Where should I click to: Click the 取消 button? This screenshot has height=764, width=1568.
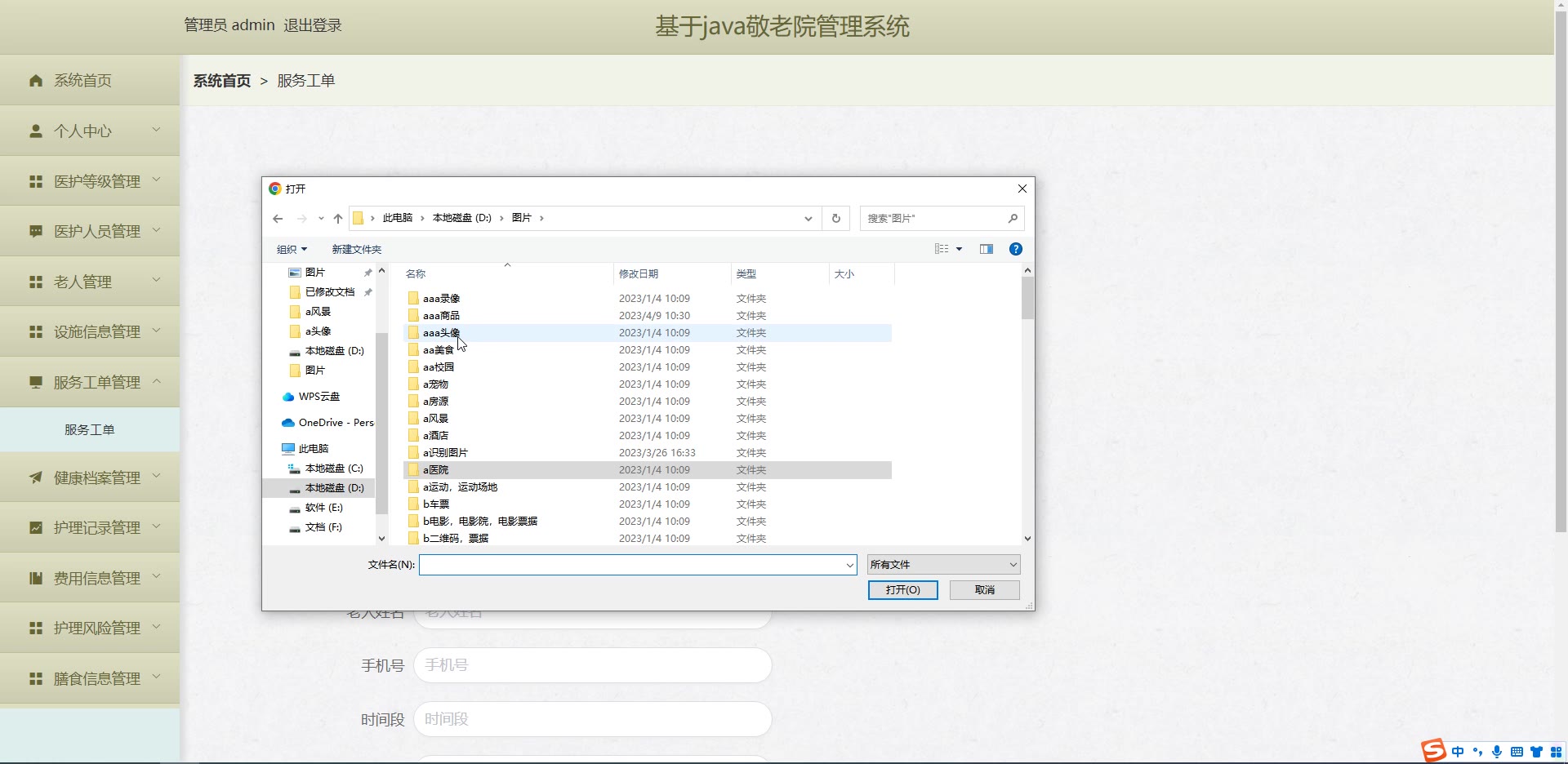pos(984,590)
